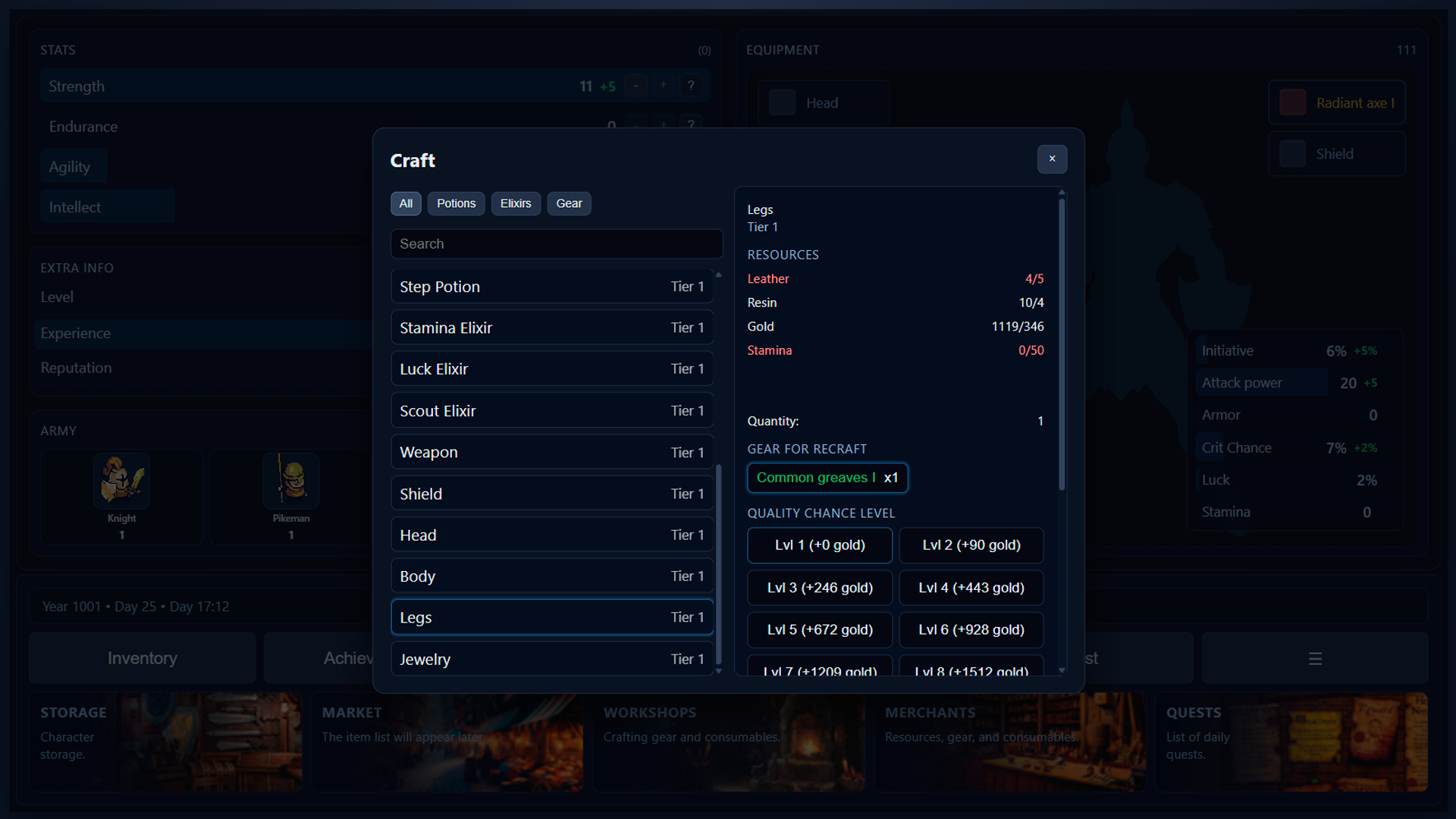The width and height of the screenshot is (1456, 819).
Task: Open the Endurance stat help icon
Action: pos(691,126)
